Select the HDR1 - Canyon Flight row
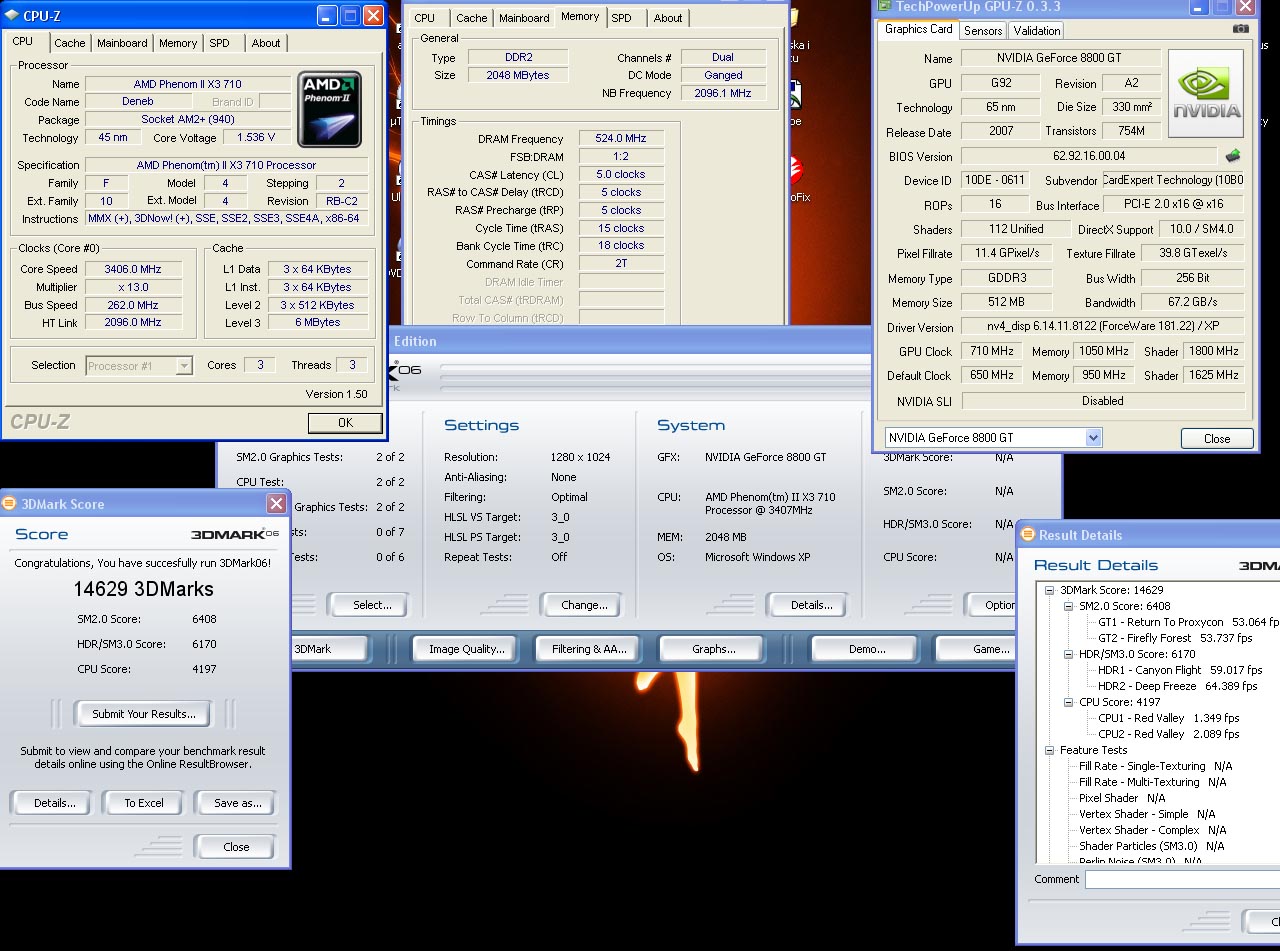The height and width of the screenshot is (951, 1280). (x=1180, y=670)
